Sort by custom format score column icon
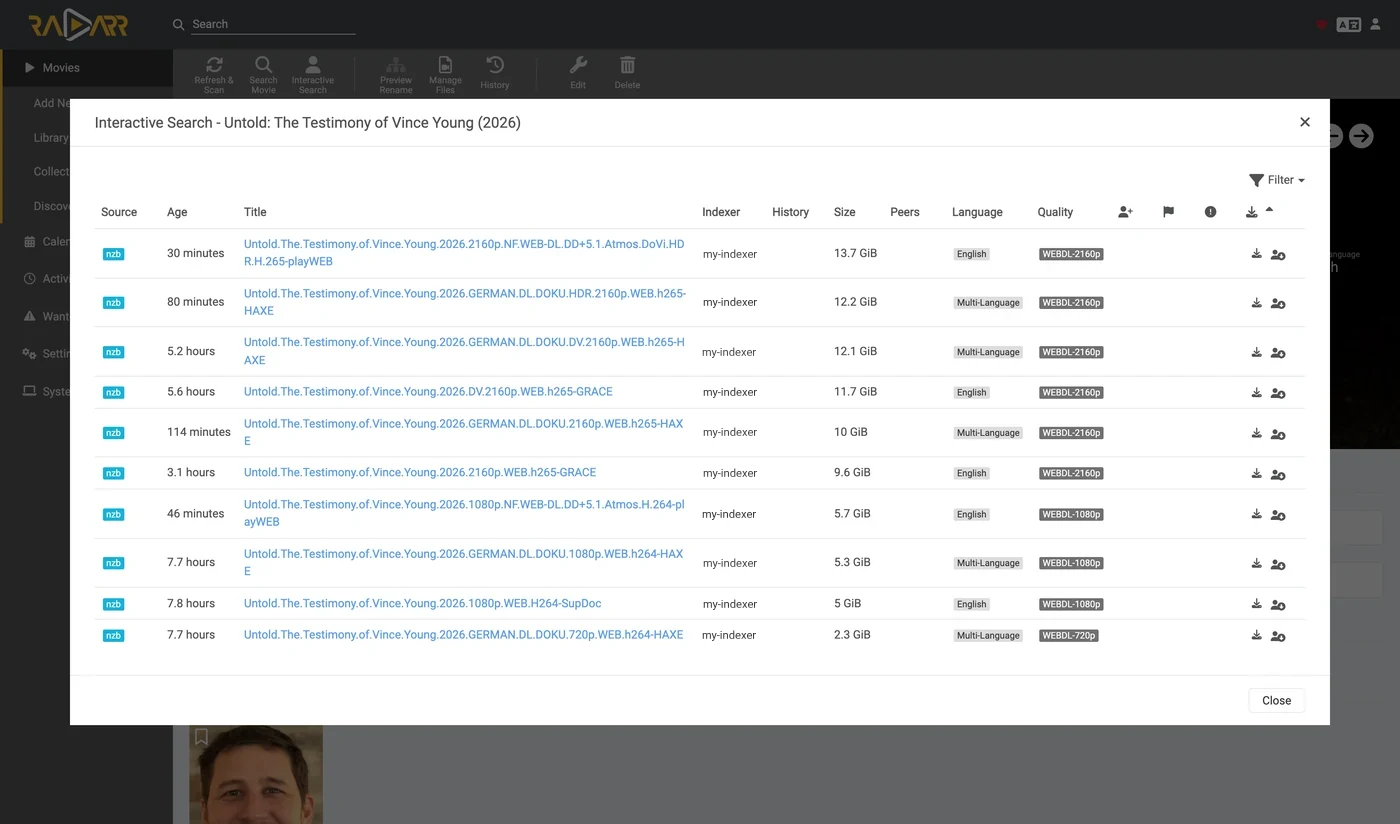 (1125, 212)
